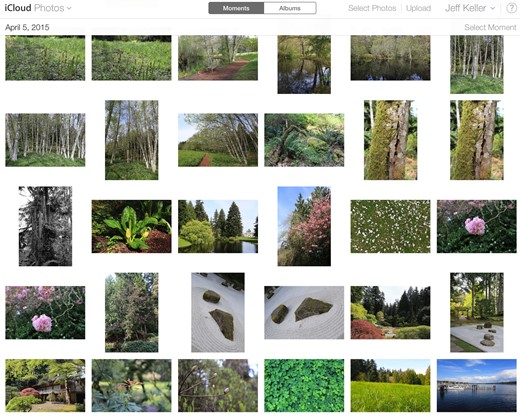Open the house behind red maple photo
This screenshot has width=520, height=418.
coord(45,385)
